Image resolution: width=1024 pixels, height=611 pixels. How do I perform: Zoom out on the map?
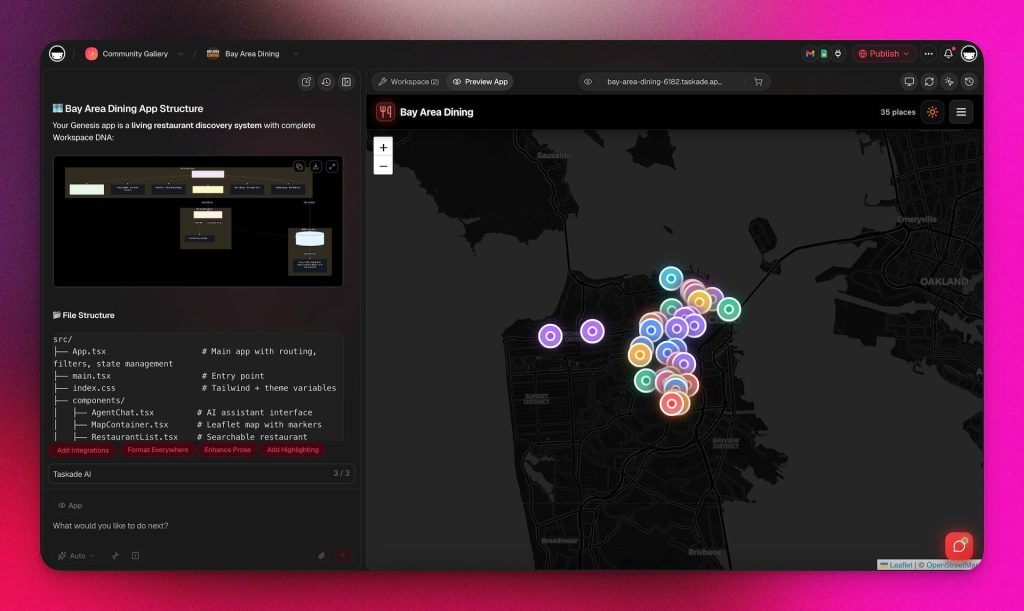click(x=383, y=166)
